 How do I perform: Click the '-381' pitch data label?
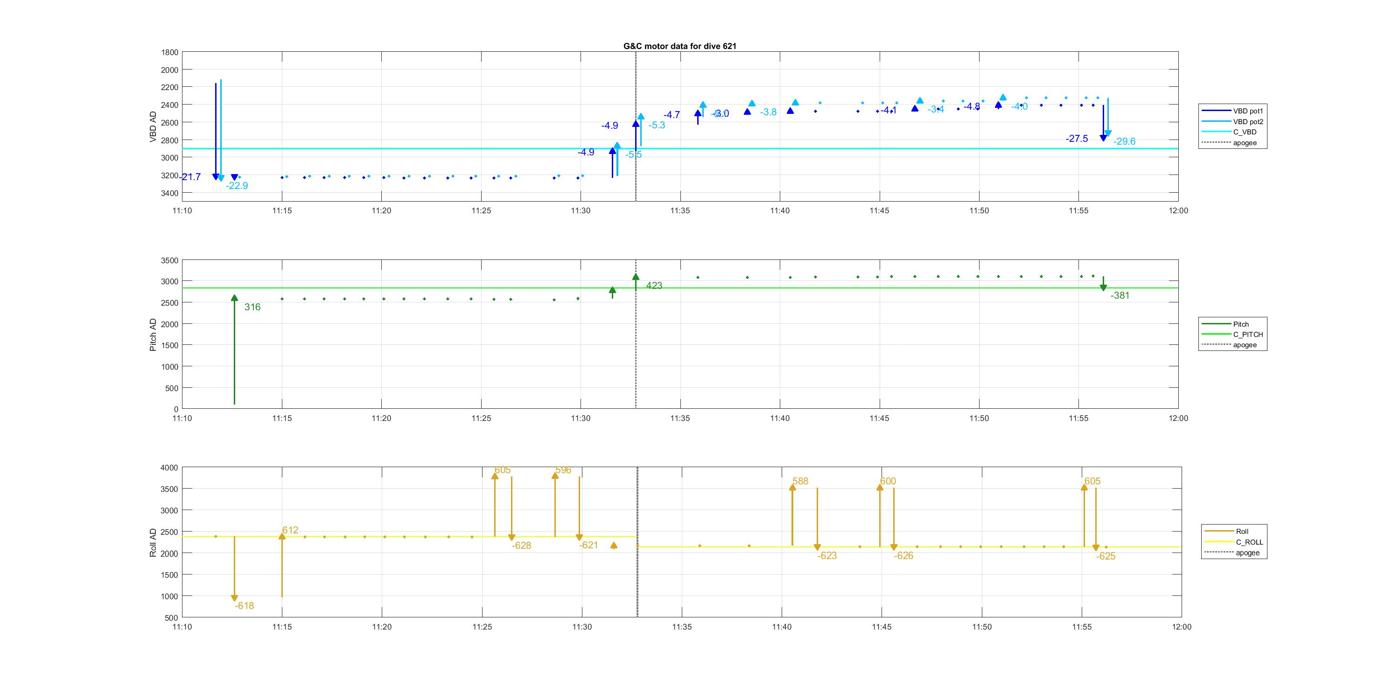1120,296
